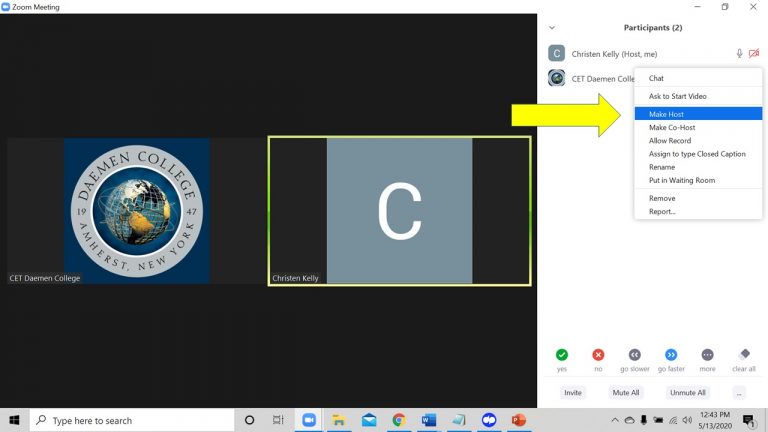Click the Zoom icon on the taskbar
Viewport: 768px width, 432px height.
tap(309, 420)
